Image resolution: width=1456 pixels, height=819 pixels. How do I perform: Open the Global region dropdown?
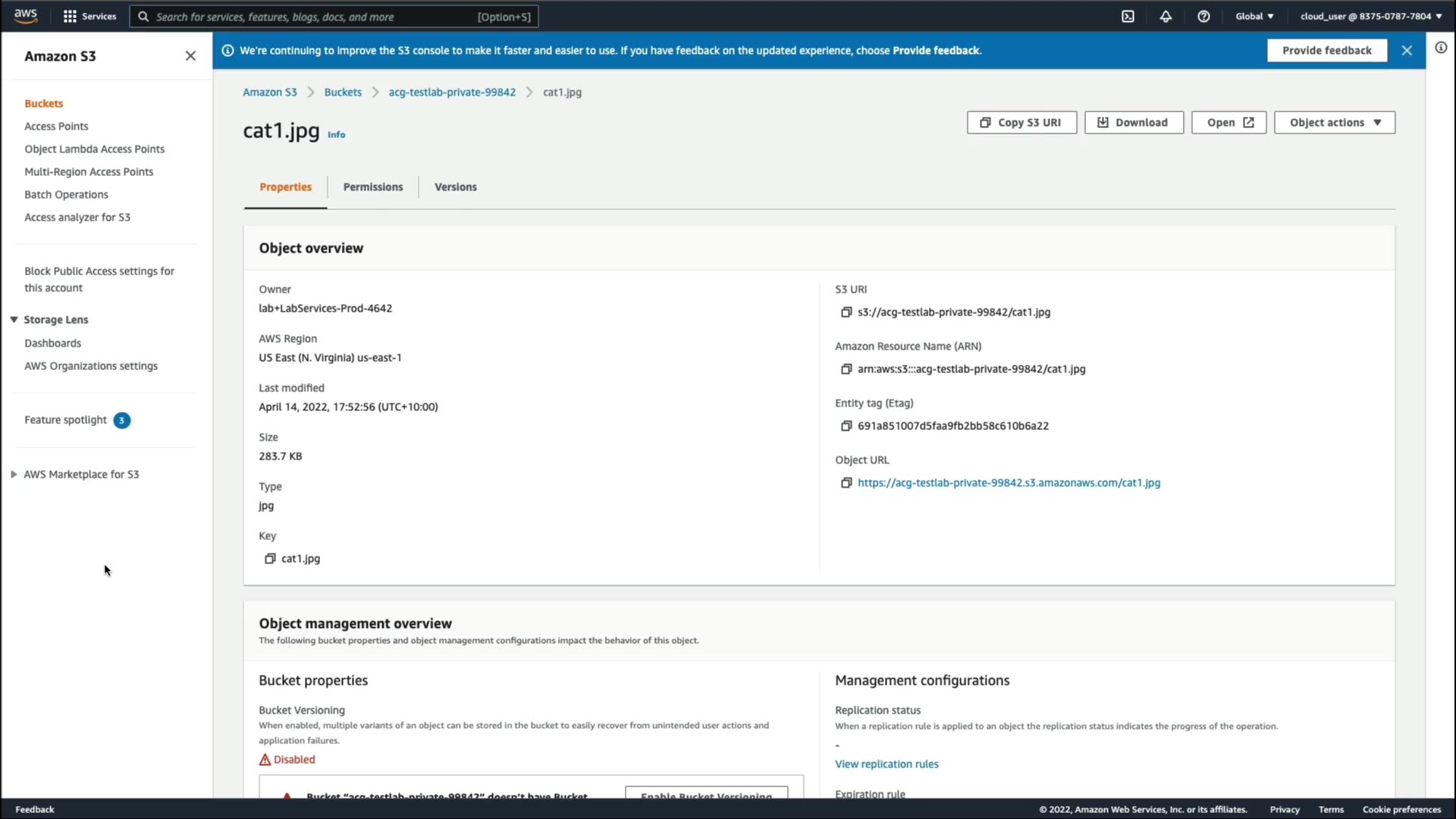pos(1254,16)
